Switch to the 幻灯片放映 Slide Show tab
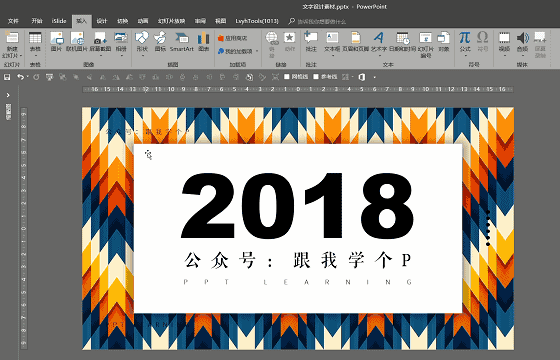Screen dimensions: 560x360 pyautogui.click(x=171, y=21)
